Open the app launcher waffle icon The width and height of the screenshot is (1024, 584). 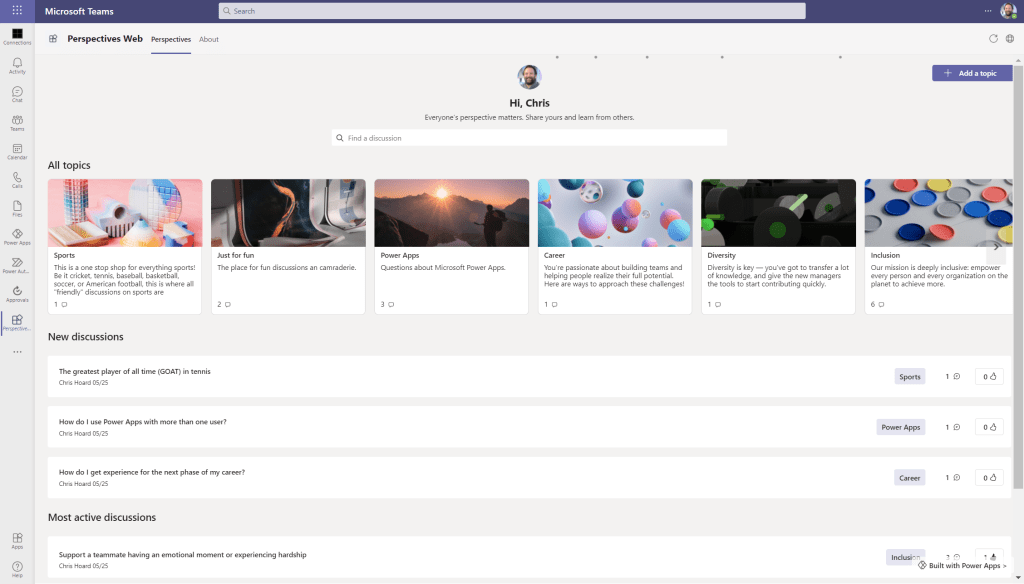[17, 11]
